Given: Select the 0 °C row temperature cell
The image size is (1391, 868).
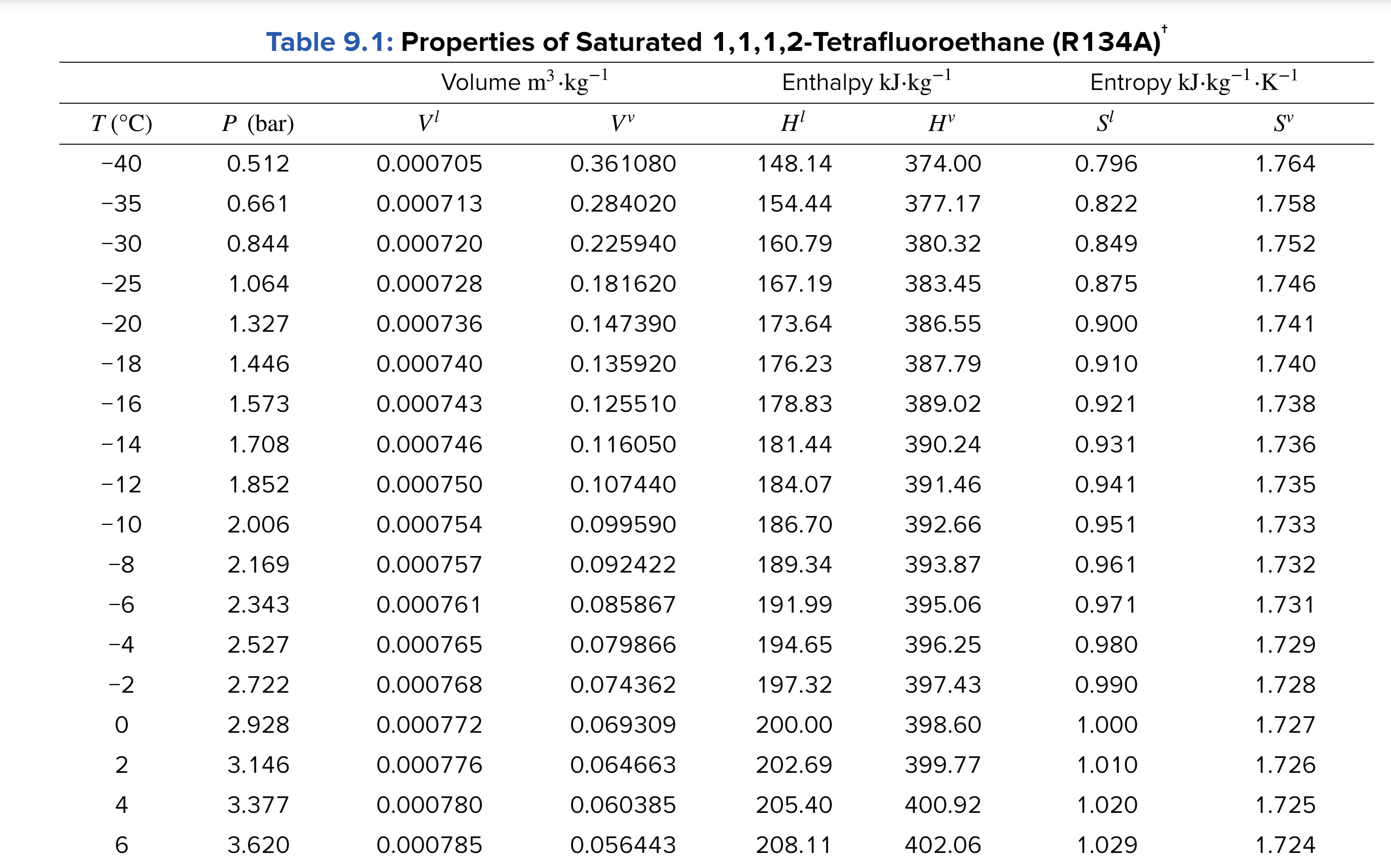Looking at the screenshot, I should click(121, 724).
